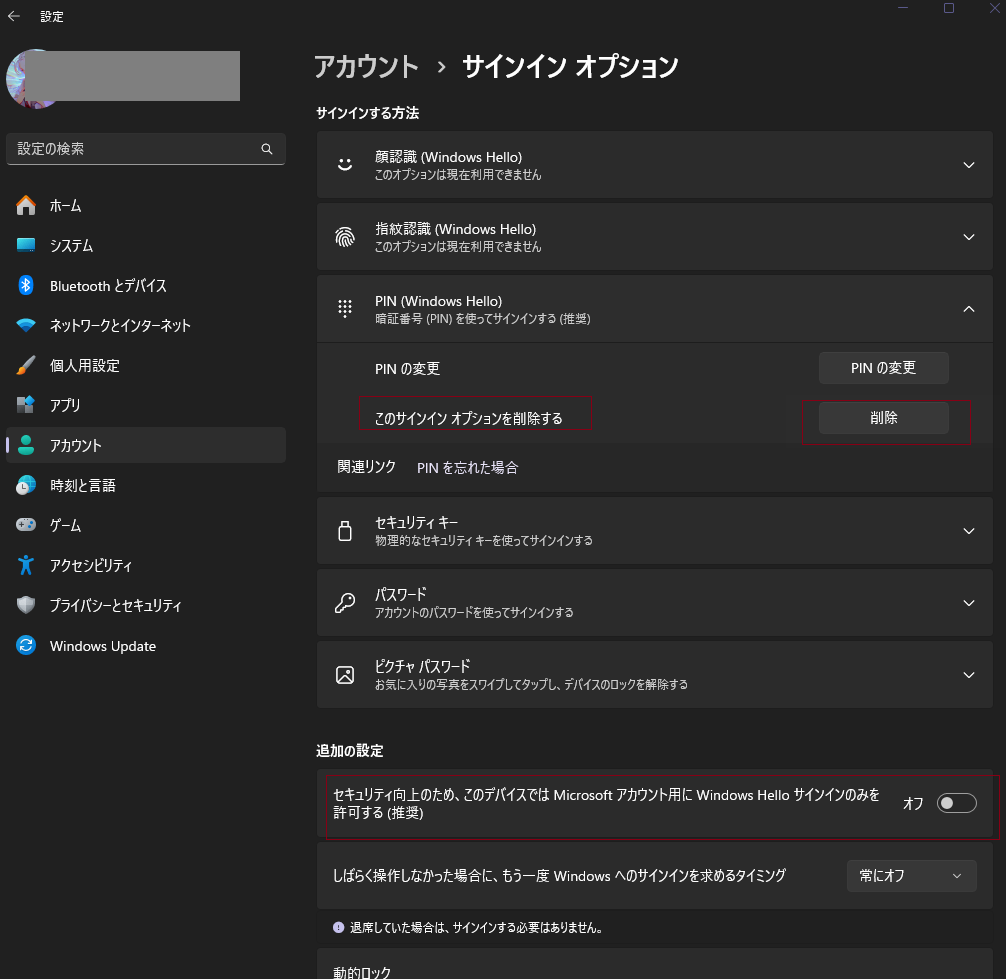Select ネットワークとインターネット category
This screenshot has width=1006, height=979.
pyautogui.click(x=146, y=325)
